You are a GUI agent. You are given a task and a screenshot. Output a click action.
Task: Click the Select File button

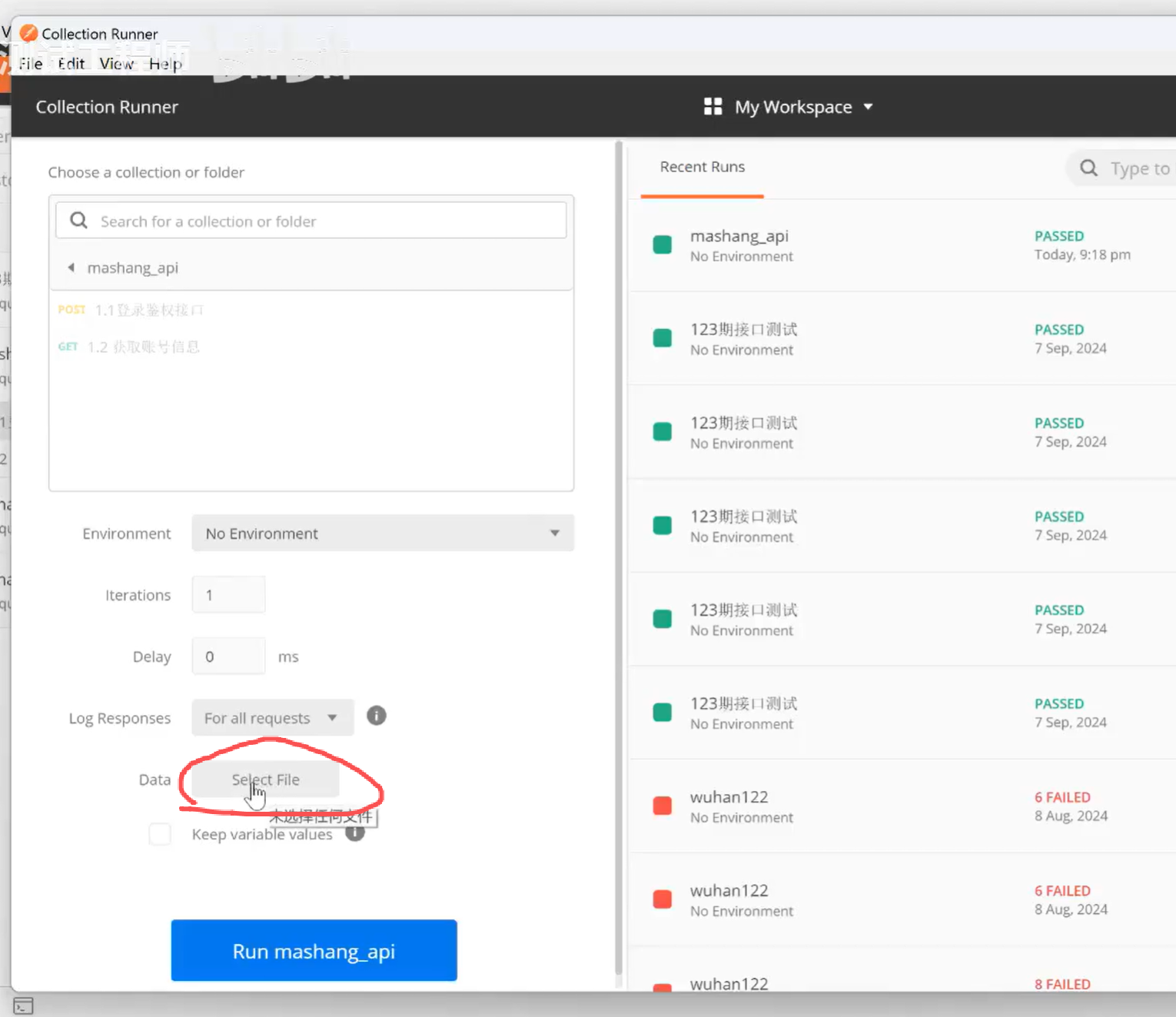pyautogui.click(x=265, y=779)
